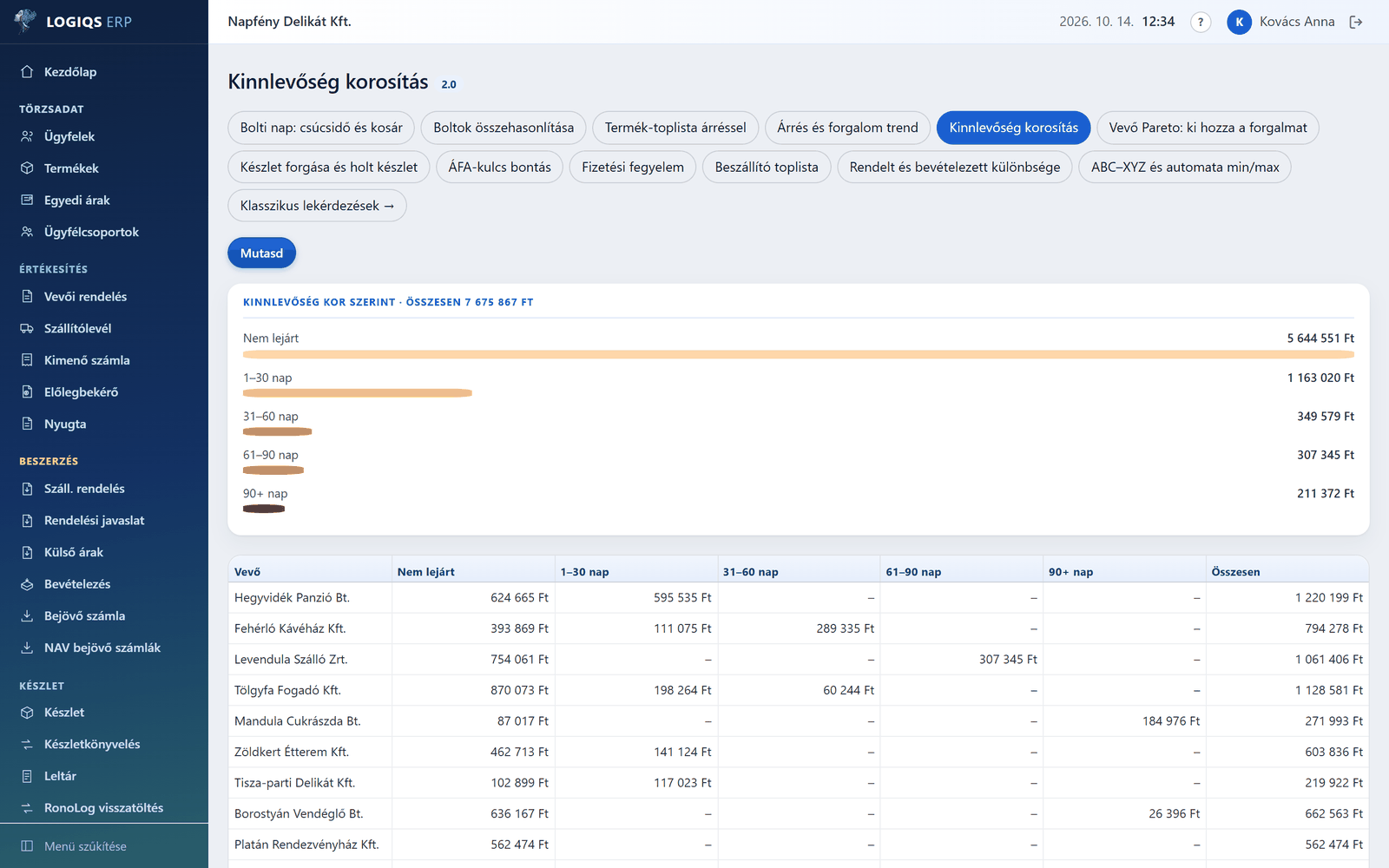Open RonoLog visszatöltés in sidebar

(x=103, y=808)
